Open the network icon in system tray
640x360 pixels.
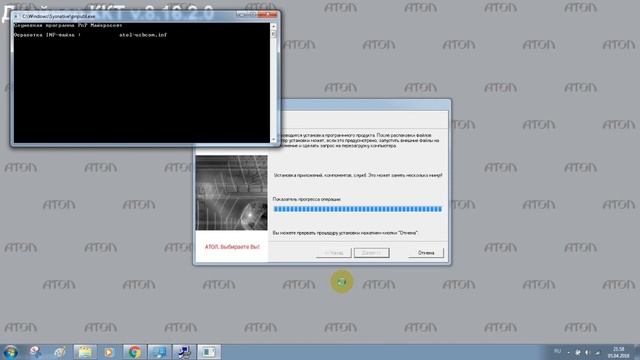598,352
